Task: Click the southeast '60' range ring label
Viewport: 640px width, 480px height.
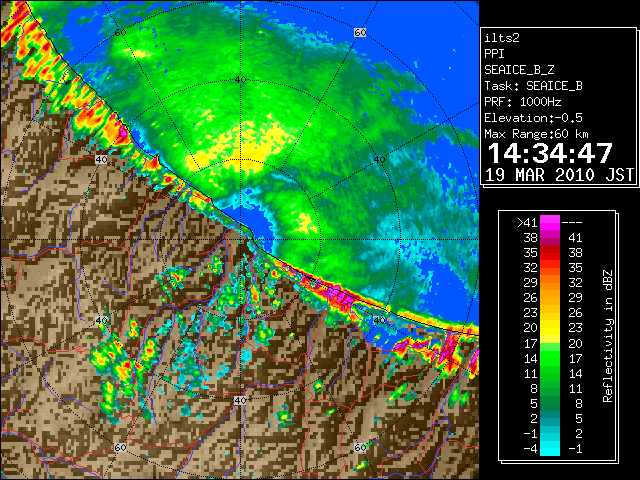Action: pos(360,447)
